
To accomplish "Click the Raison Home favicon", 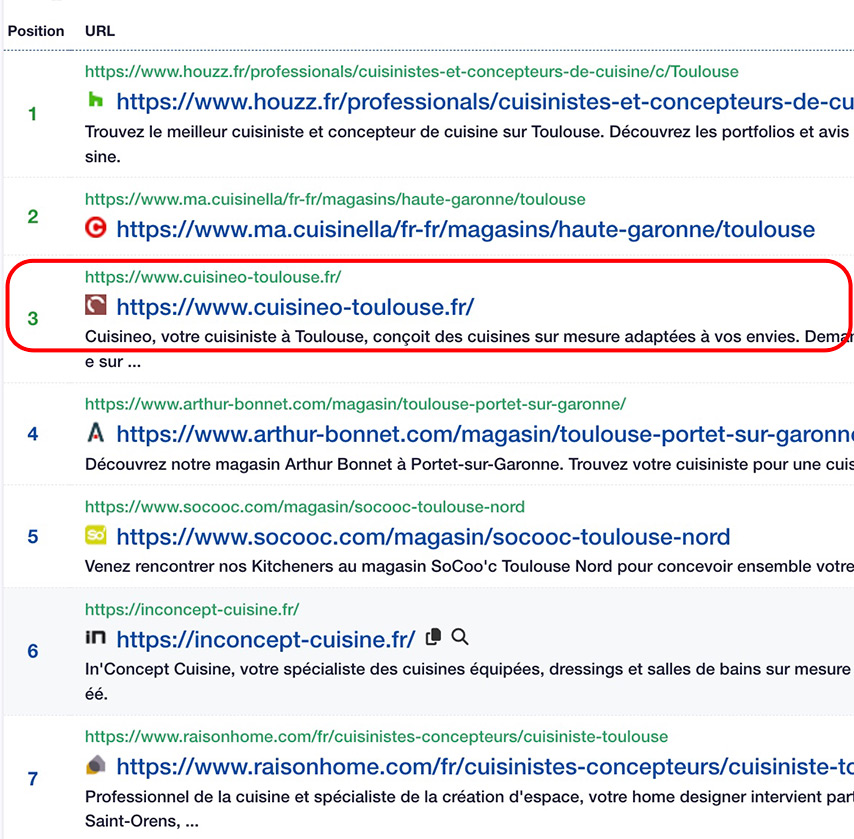I will (x=95, y=765).
